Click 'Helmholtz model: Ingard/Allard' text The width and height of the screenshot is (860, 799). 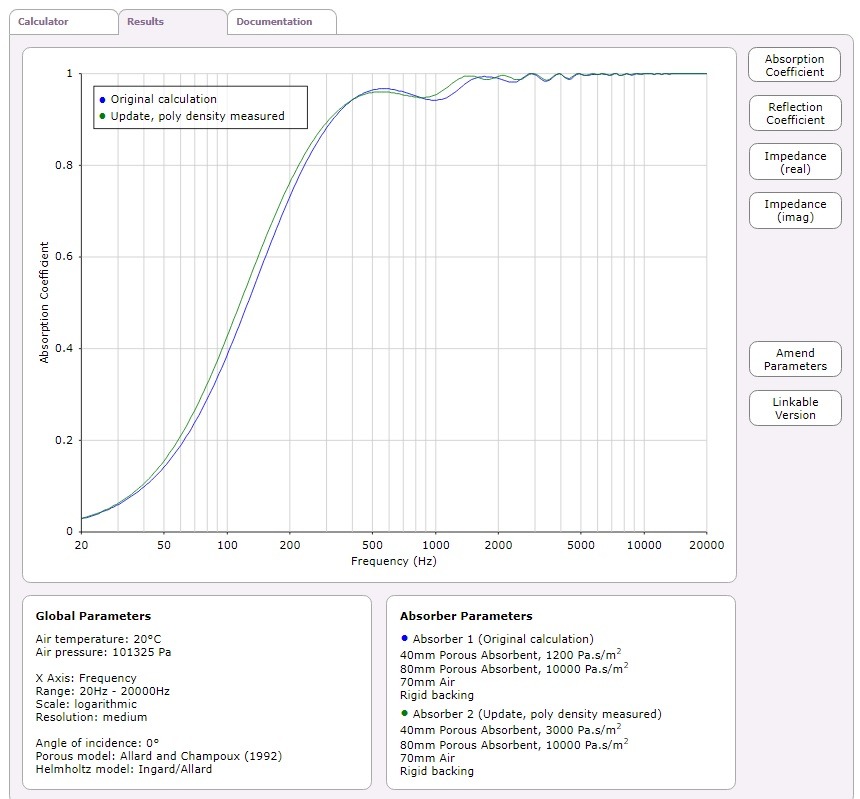(x=123, y=769)
